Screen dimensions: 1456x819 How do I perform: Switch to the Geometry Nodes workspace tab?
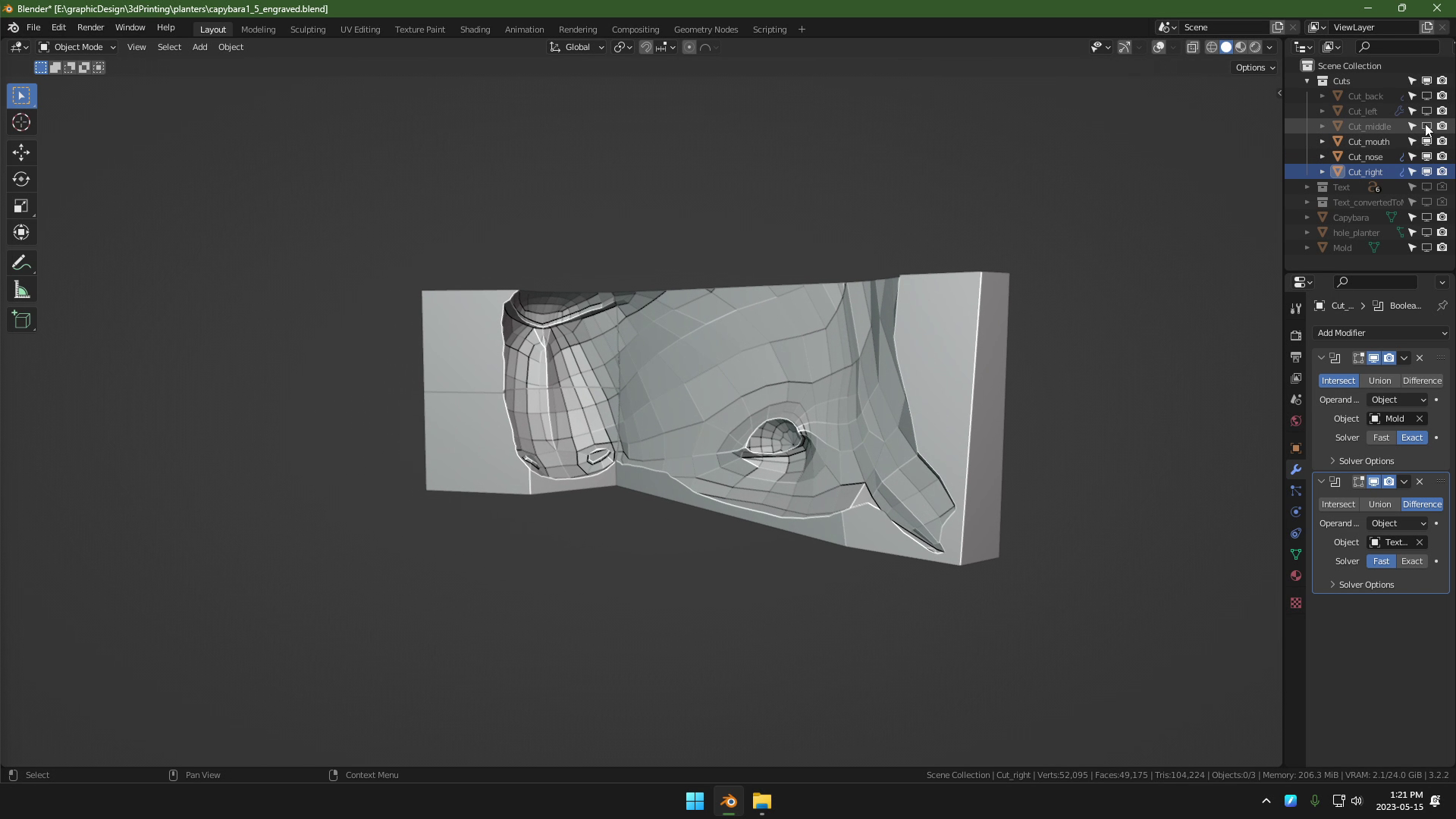tap(706, 30)
